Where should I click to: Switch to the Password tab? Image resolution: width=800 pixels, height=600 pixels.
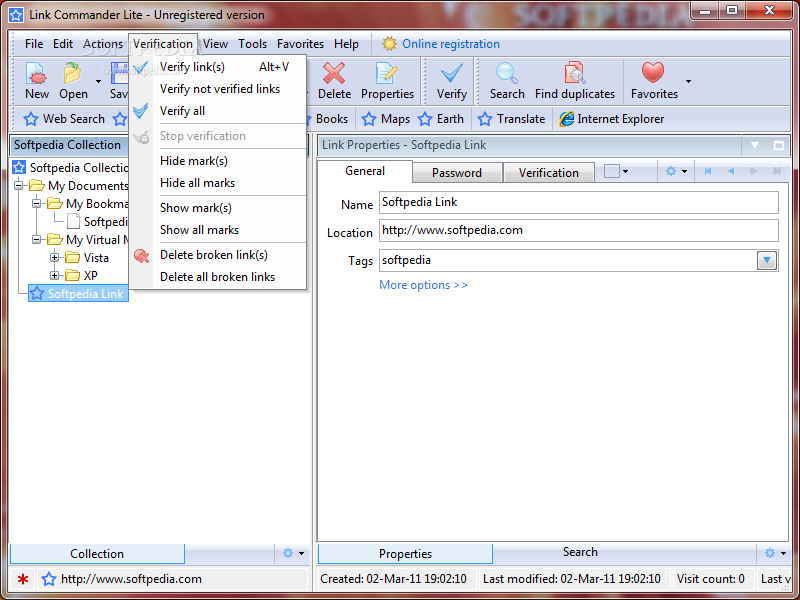(457, 172)
